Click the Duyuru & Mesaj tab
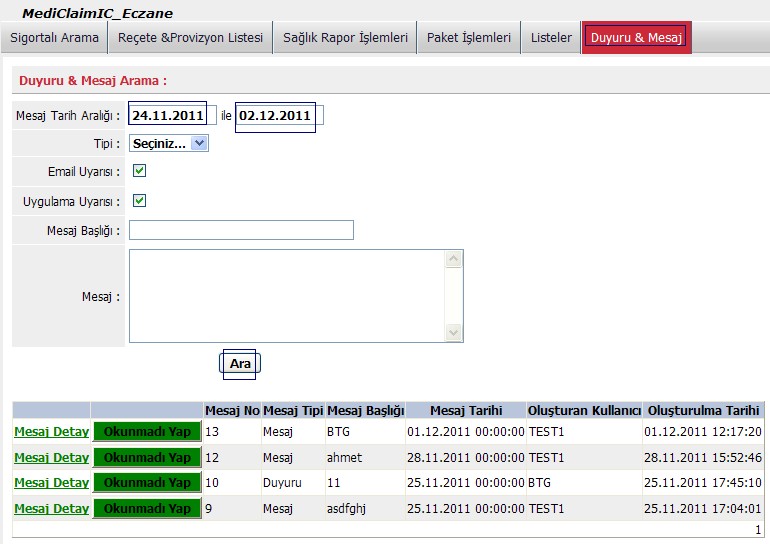This screenshot has height=544, width=770. tap(636, 38)
